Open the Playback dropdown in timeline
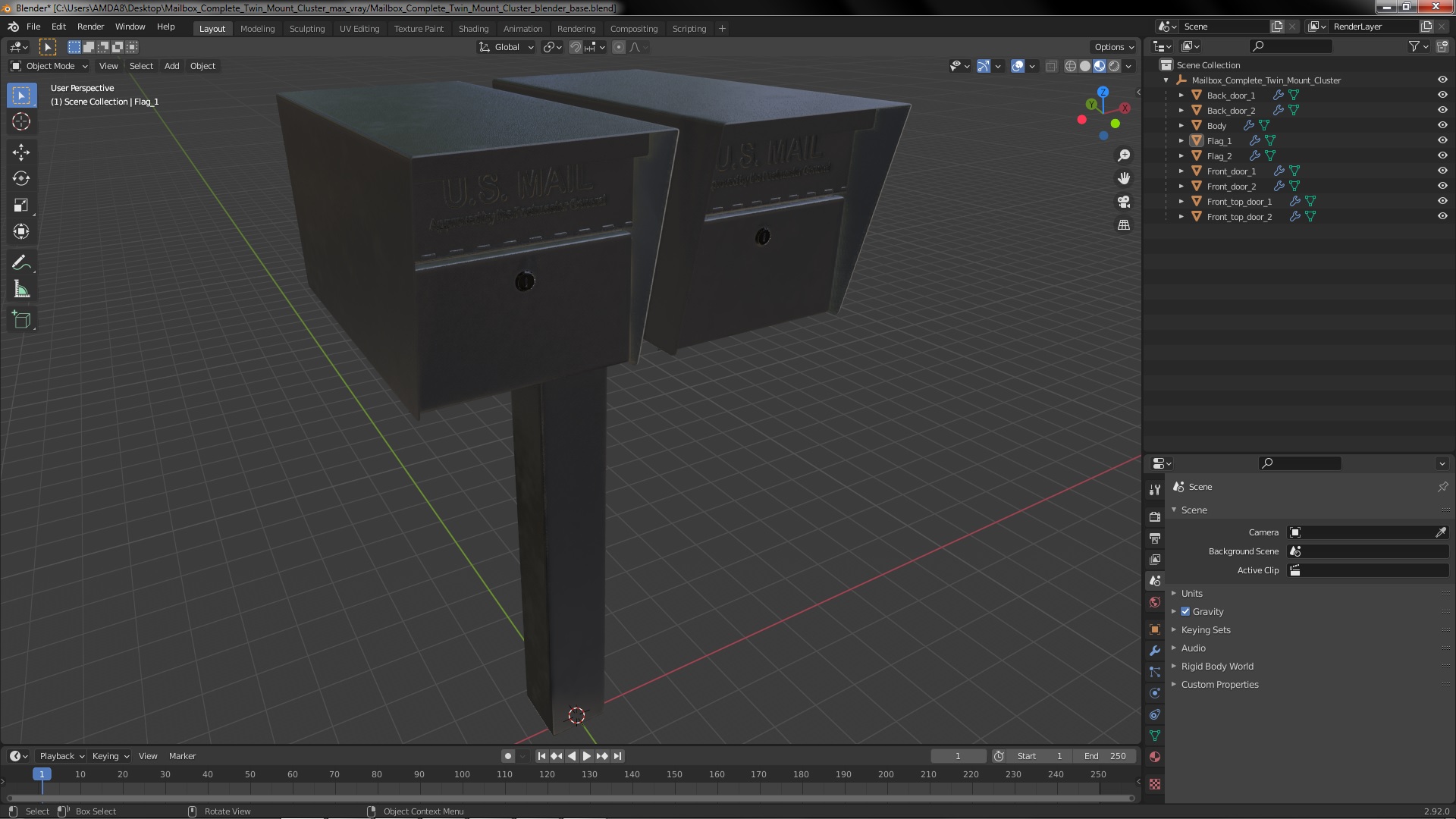The height and width of the screenshot is (819, 1456). click(x=61, y=756)
